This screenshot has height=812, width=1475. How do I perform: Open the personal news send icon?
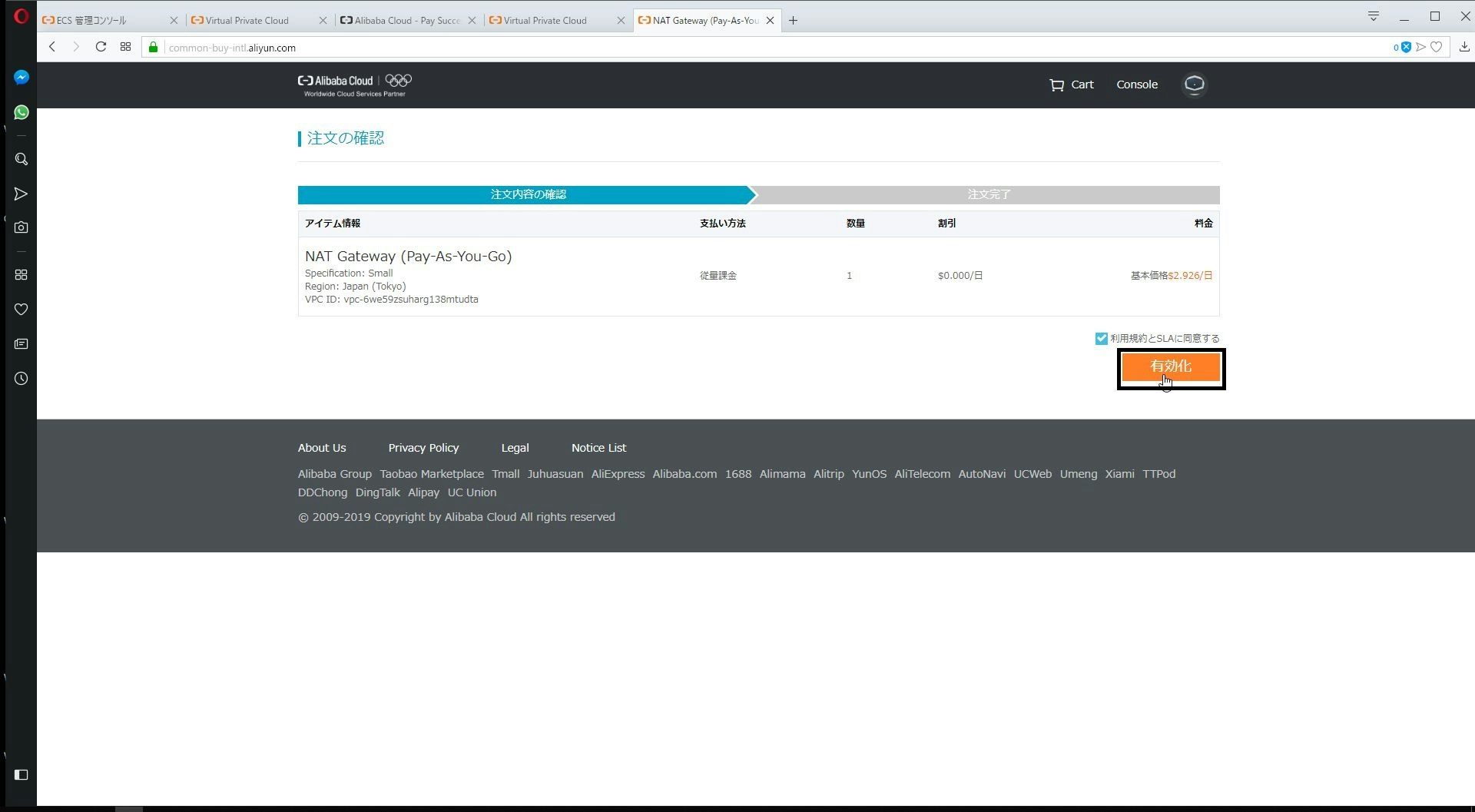pyautogui.click(x=22, y=194)
